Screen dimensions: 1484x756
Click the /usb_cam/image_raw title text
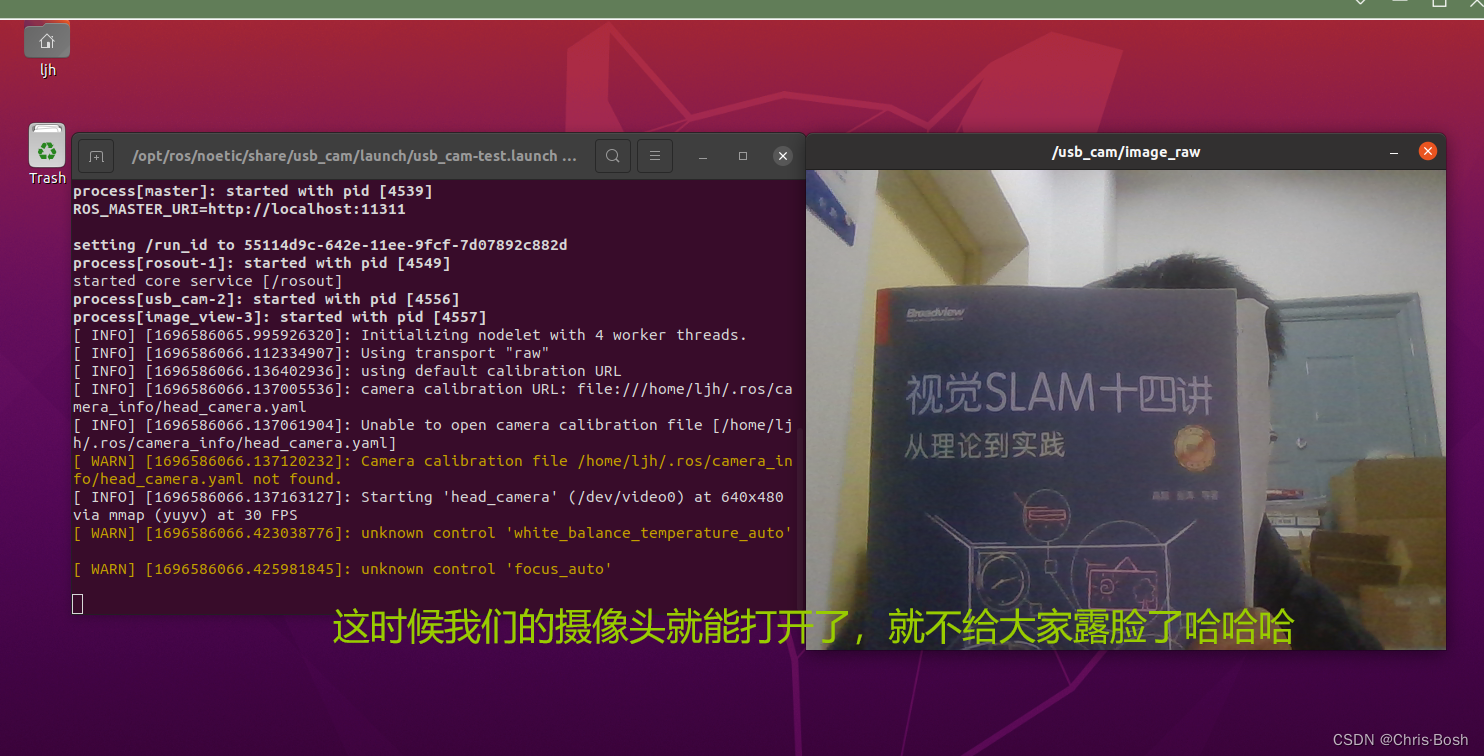(1126, 152)
